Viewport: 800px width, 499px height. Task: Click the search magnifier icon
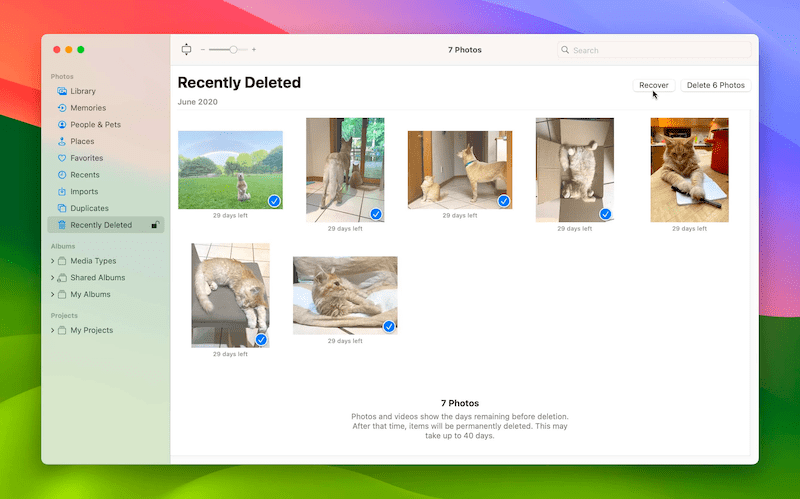(x=565, y=50)
